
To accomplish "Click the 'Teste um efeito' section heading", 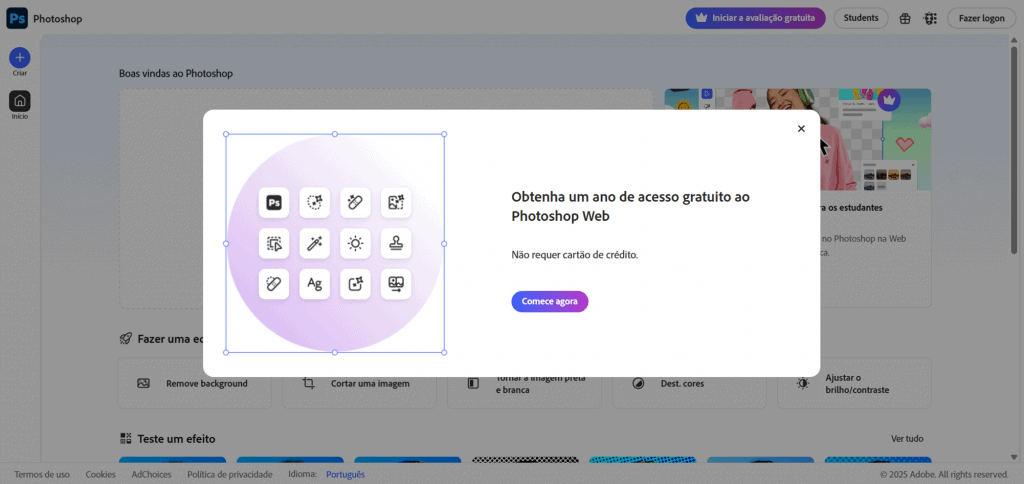I will 176,439.
